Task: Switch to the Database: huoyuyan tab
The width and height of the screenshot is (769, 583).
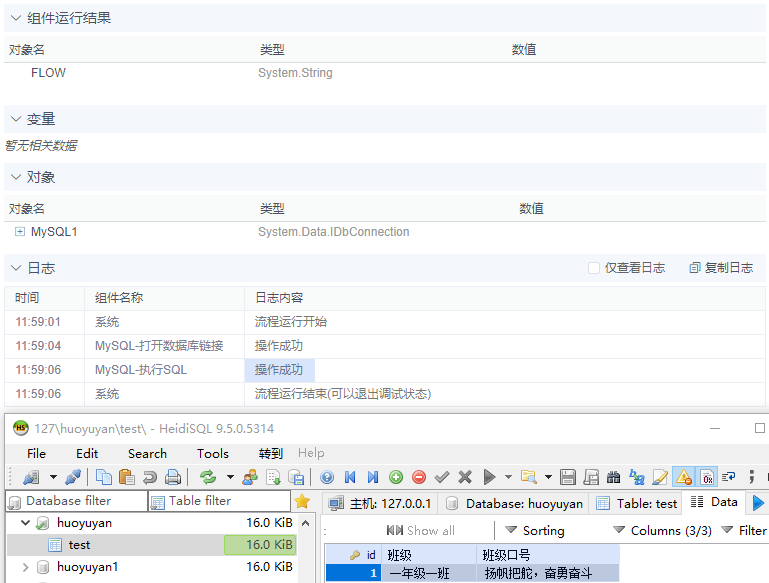Action: [515, 504]
